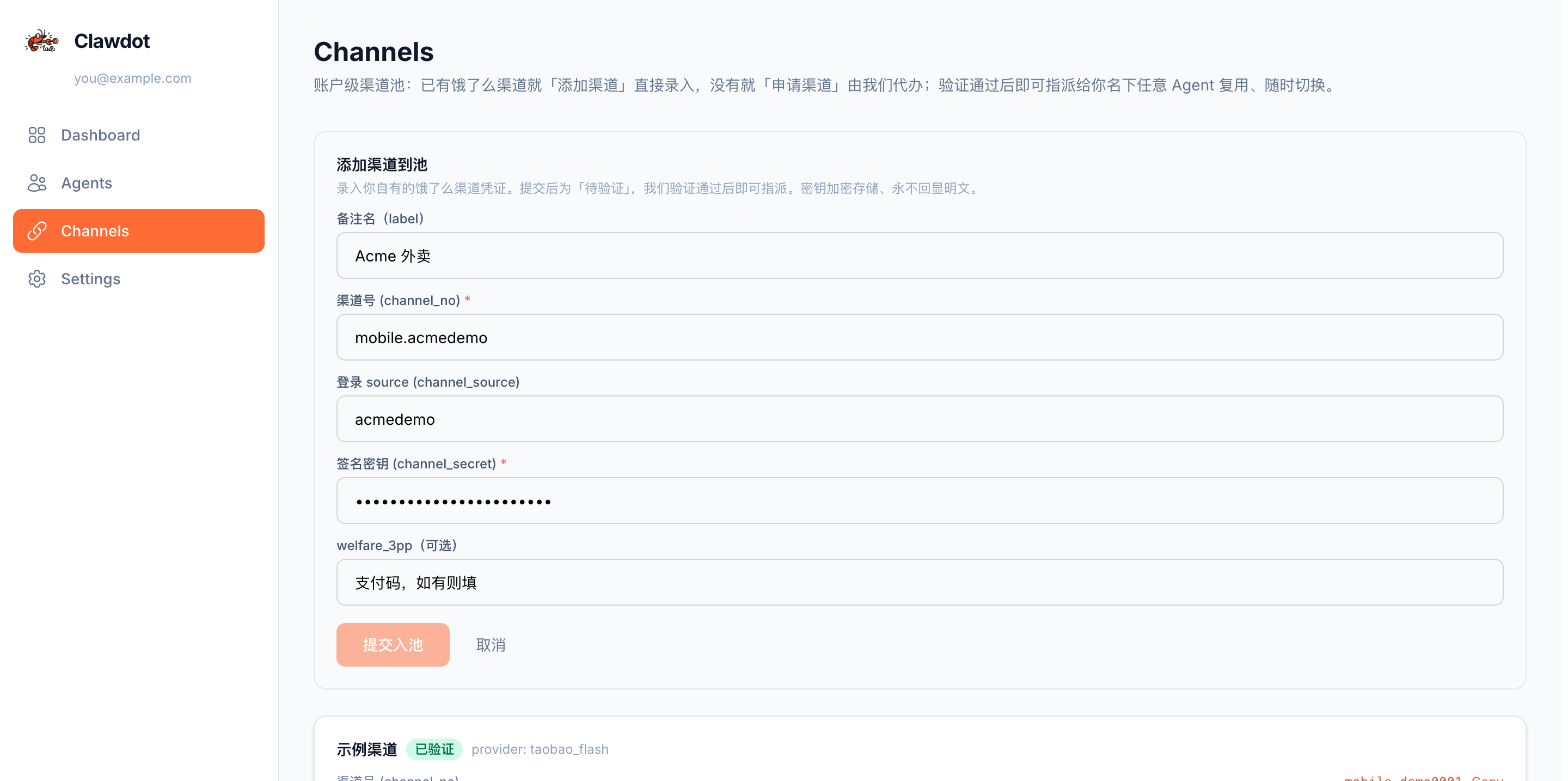The image size is (1568, 781).
Task: Open Settings from the sidebar
Action: pos(139,279)
